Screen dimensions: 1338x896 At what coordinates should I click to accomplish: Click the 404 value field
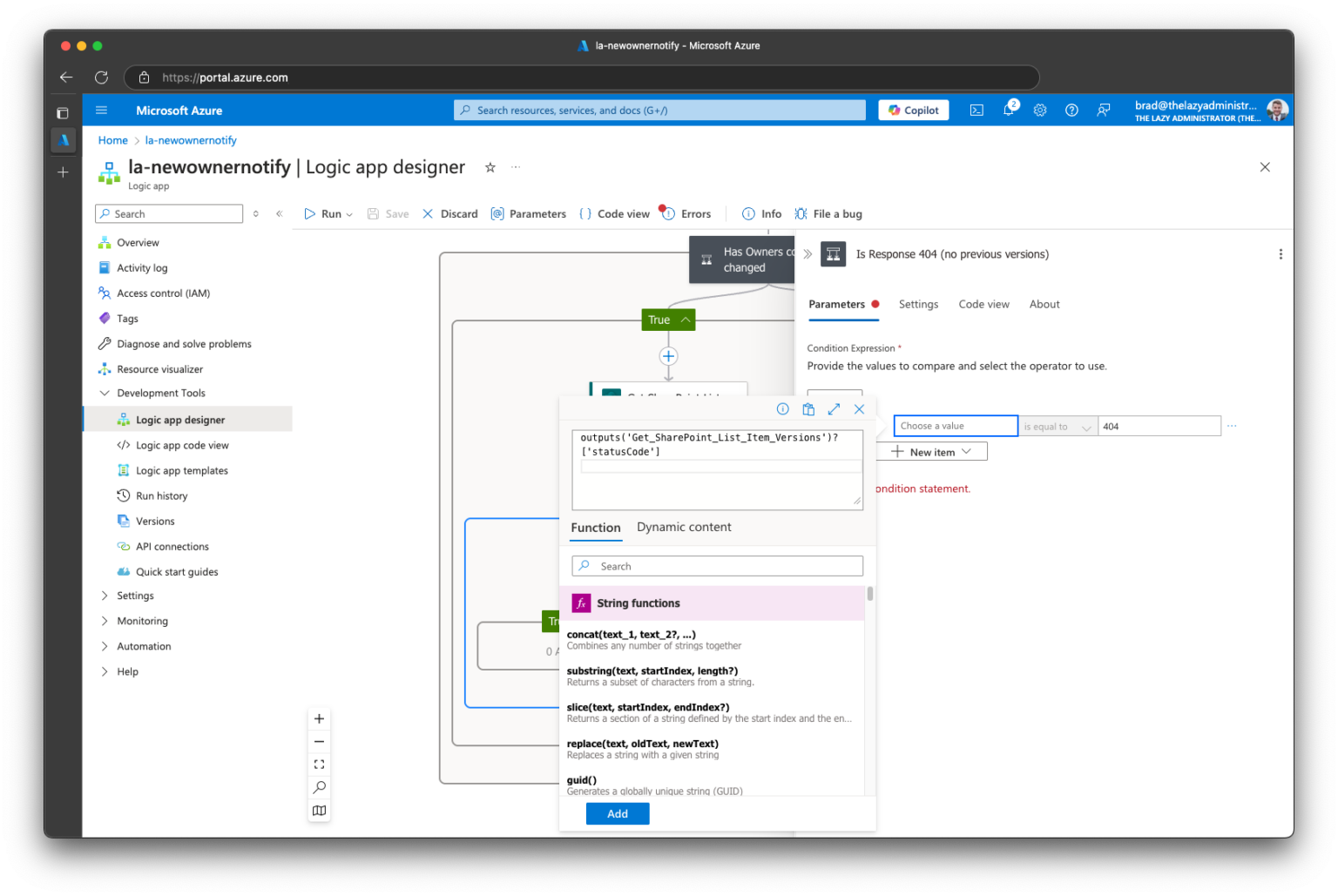[1159, 427]
